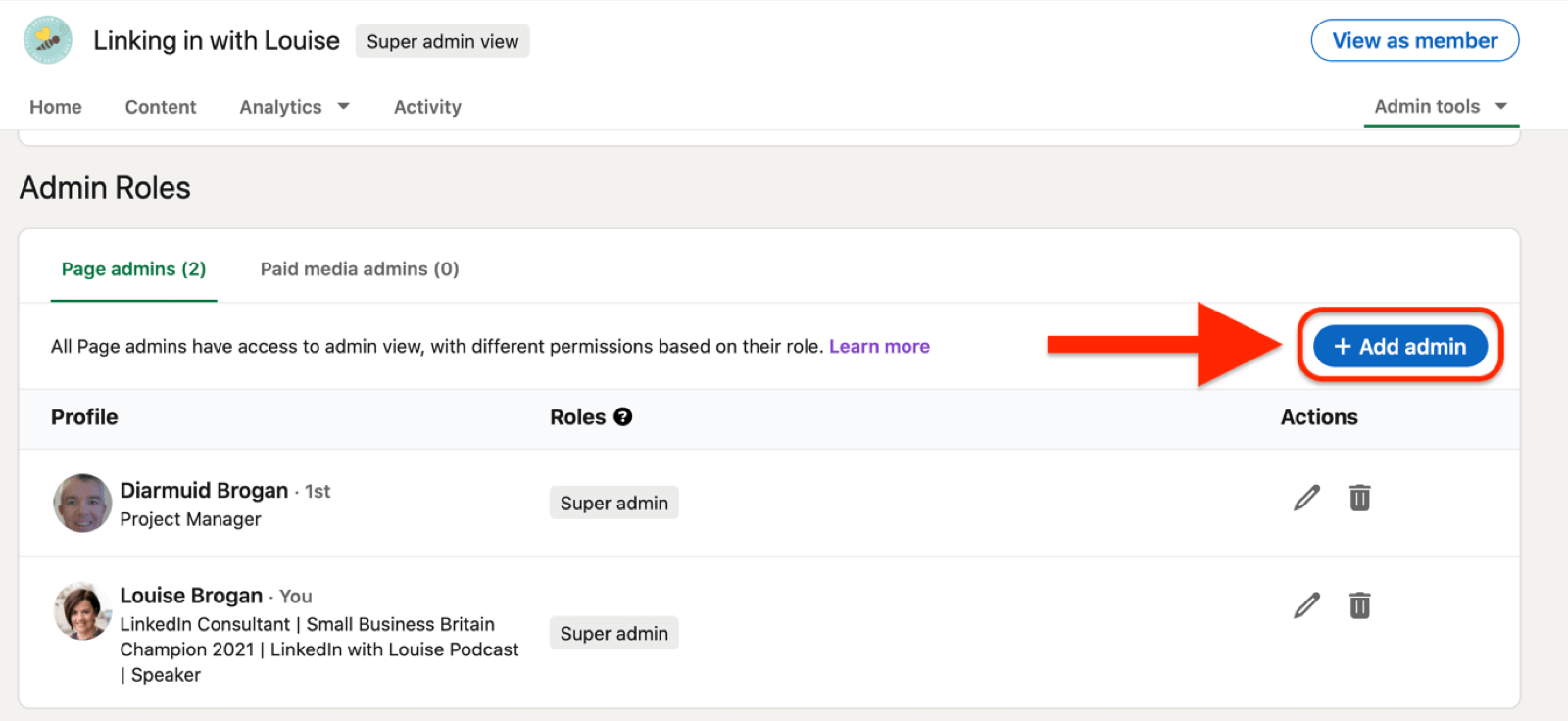Go to the Home menu item

(x=56, y=107)
